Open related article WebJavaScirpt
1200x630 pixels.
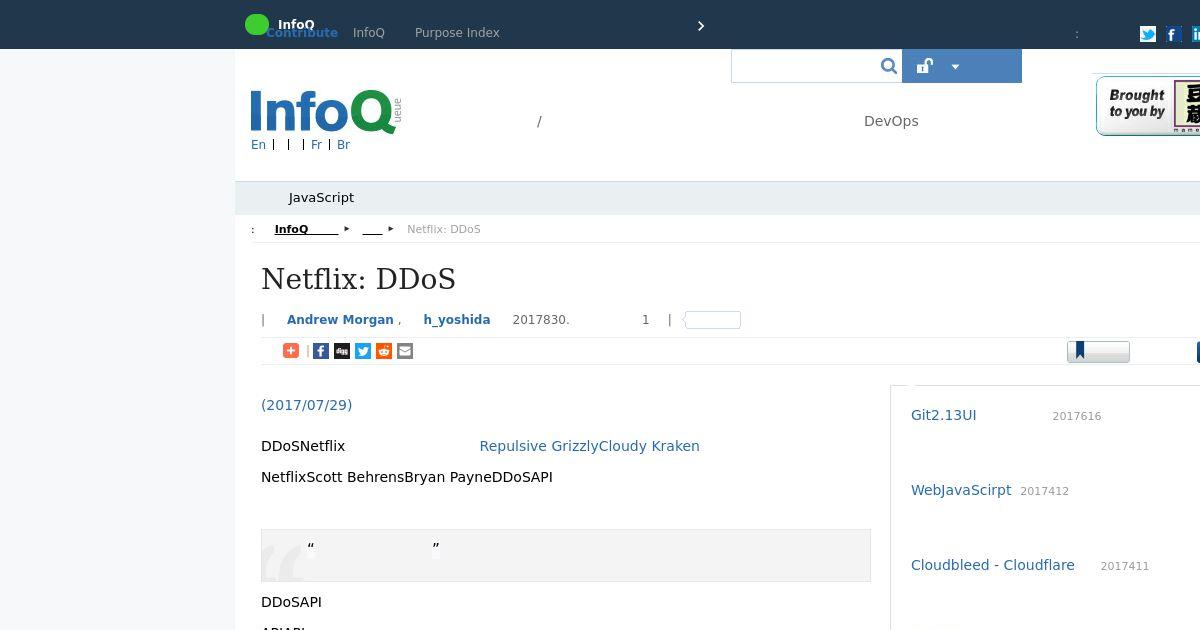point(961,490)
